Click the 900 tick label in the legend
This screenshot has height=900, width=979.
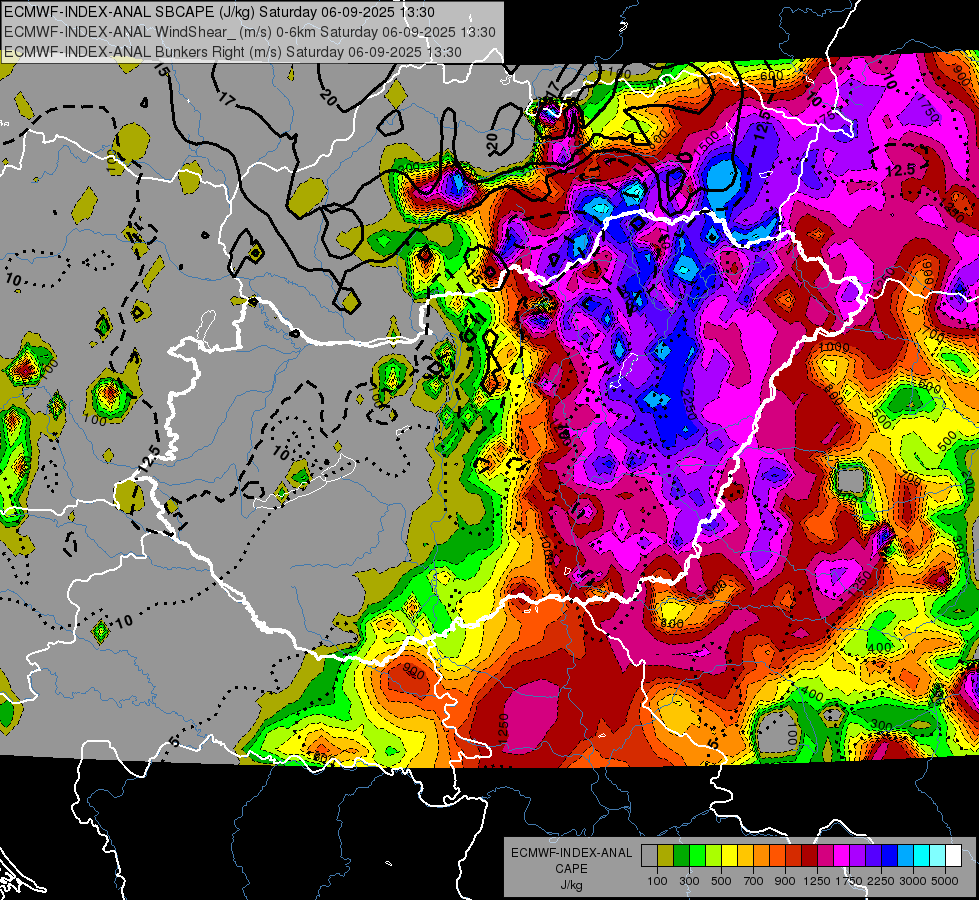785,881
